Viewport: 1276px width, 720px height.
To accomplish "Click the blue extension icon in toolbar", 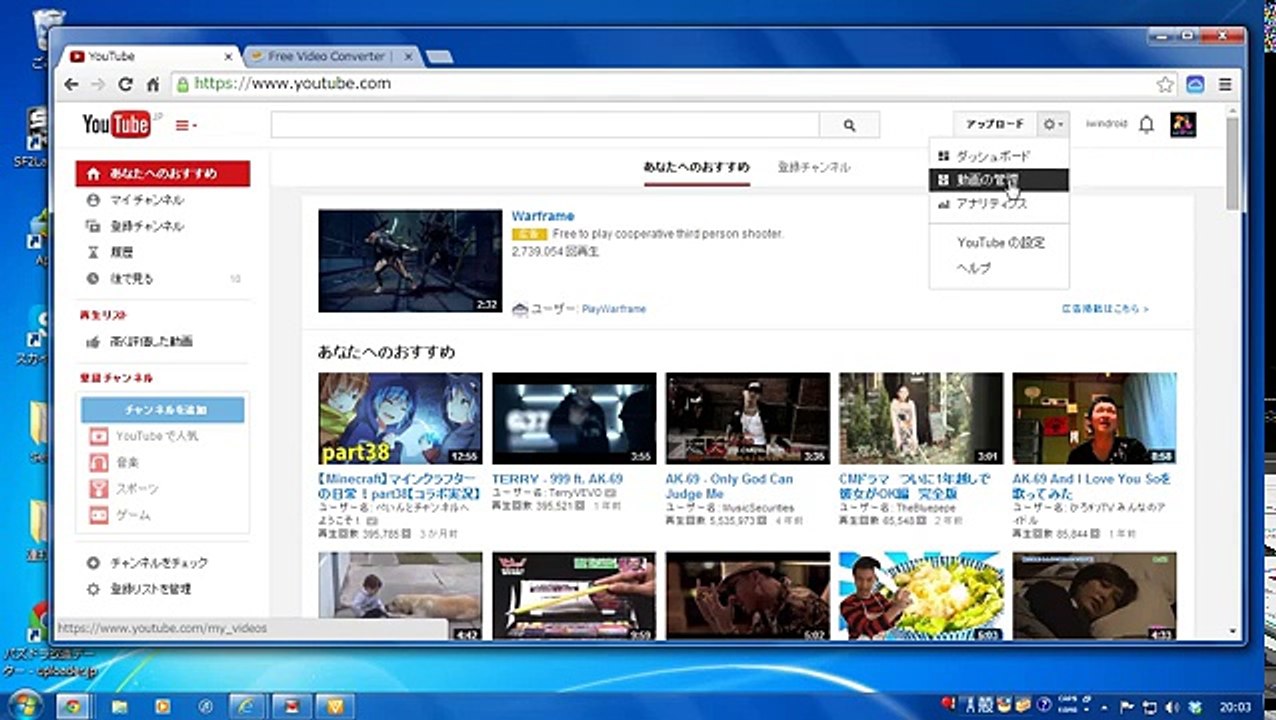I will coord(1195,84).
